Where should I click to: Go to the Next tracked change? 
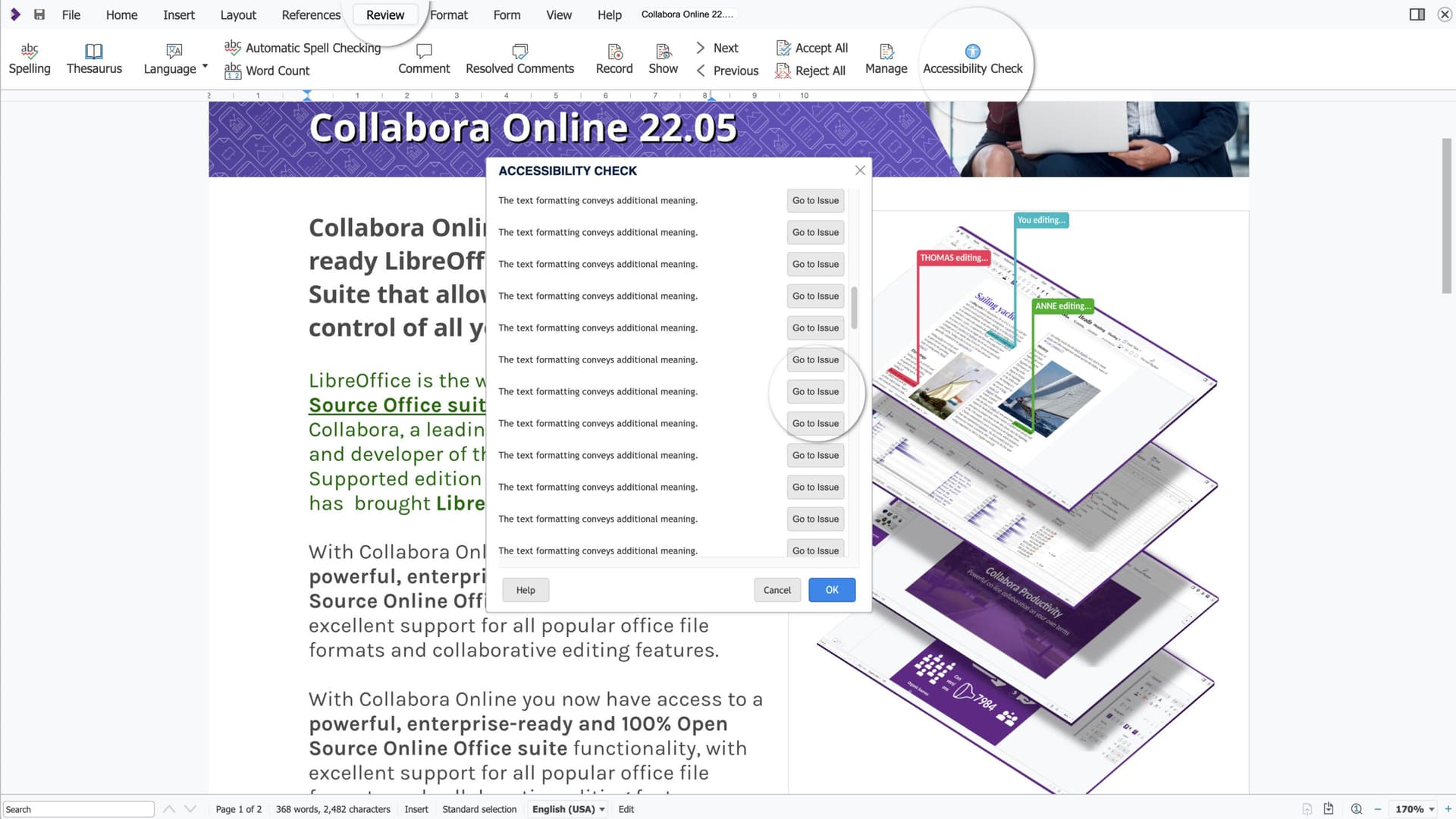(x=717, y=48)
